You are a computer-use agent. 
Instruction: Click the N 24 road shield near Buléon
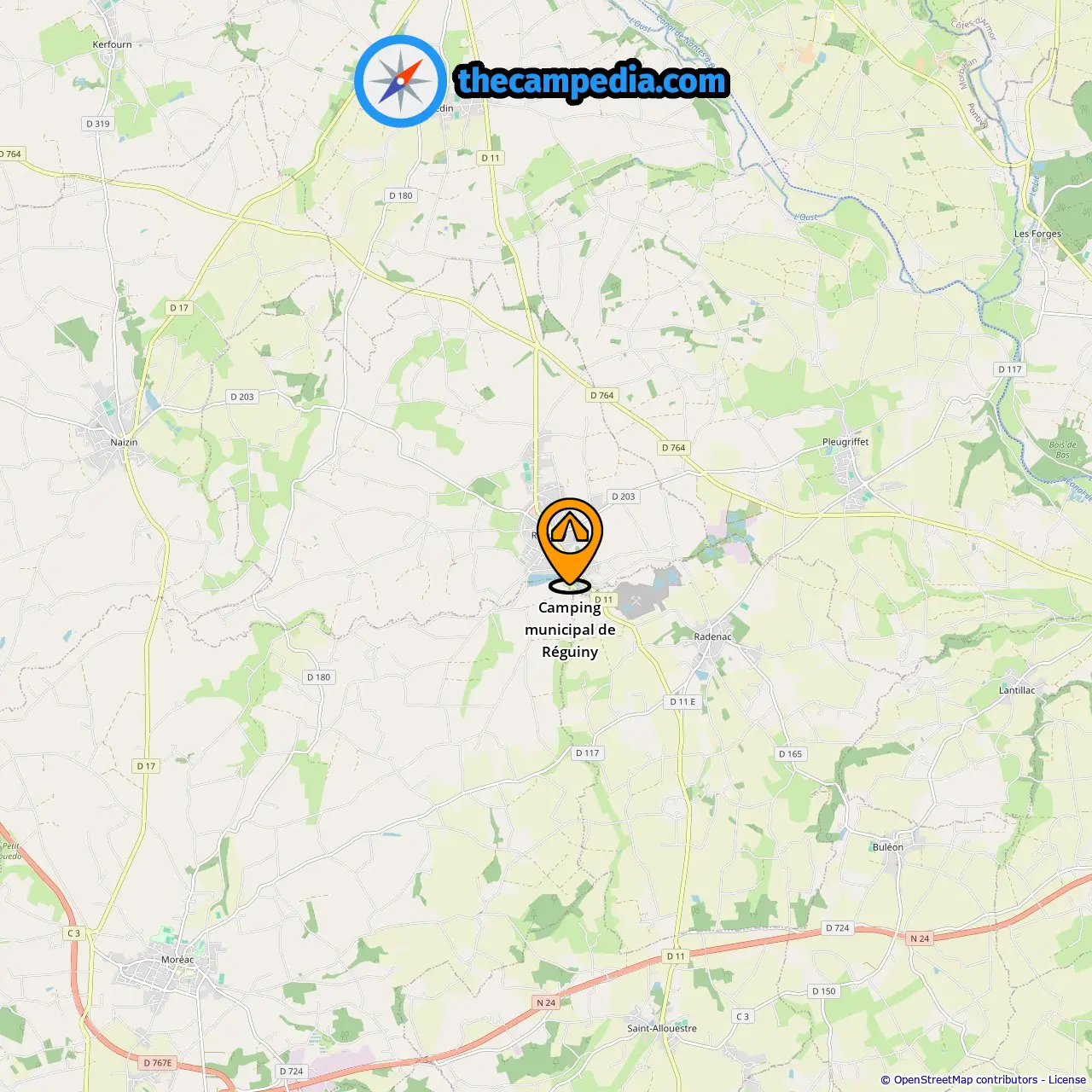pyautogui.click(x=920, y=938)
